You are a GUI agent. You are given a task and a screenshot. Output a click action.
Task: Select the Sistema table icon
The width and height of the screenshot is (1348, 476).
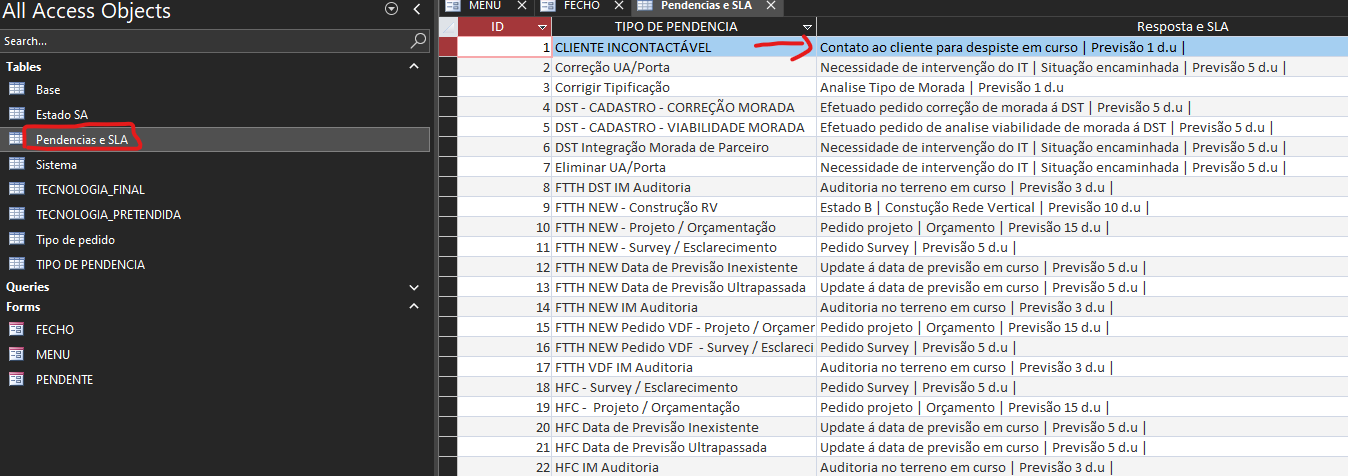pyautogui.click(x=16, y=165)
